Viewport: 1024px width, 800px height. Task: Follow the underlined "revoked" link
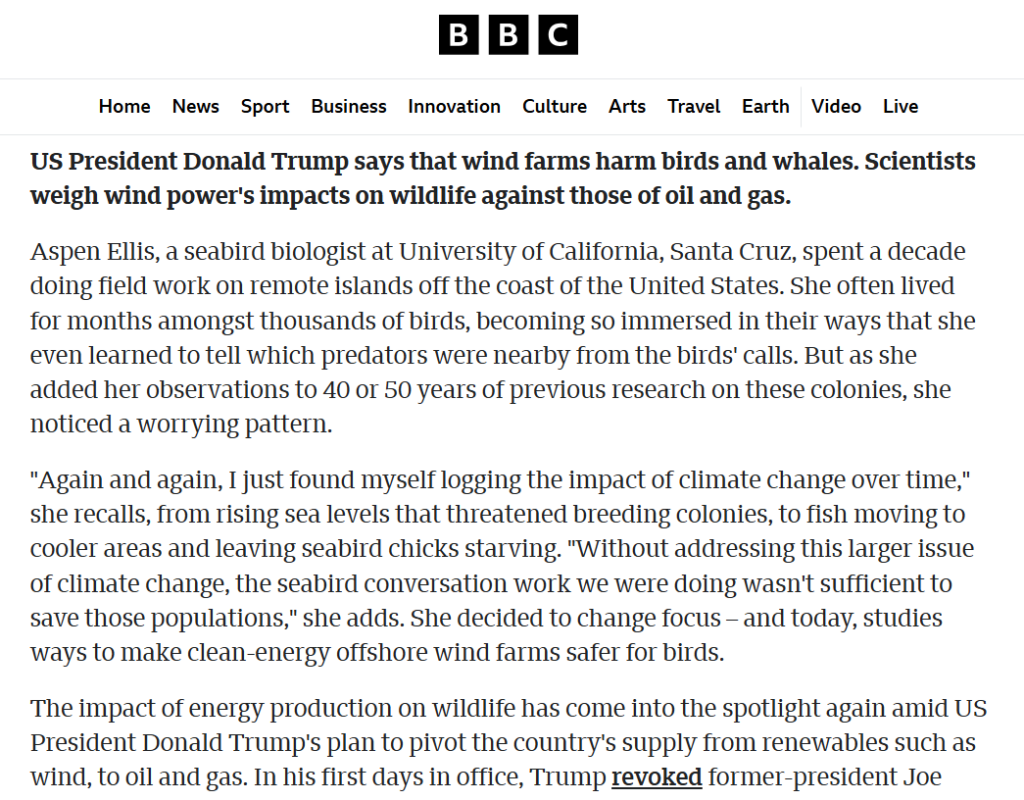(x=656, y=777)
